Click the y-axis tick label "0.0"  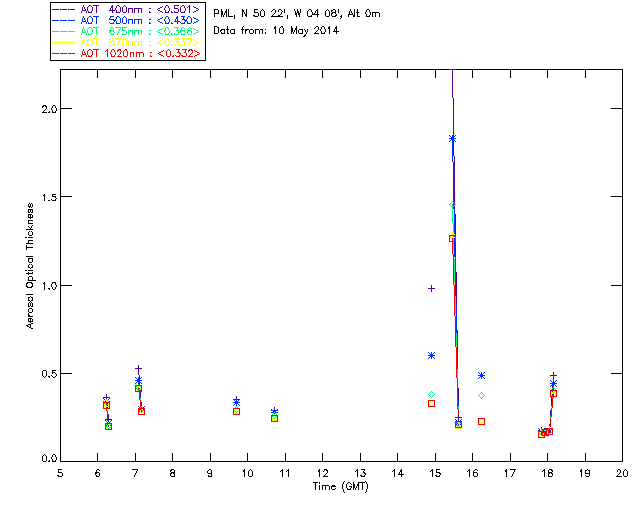point(50,459)
